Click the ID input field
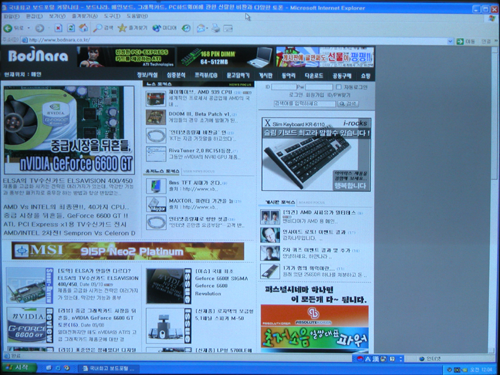 (284, 87)
